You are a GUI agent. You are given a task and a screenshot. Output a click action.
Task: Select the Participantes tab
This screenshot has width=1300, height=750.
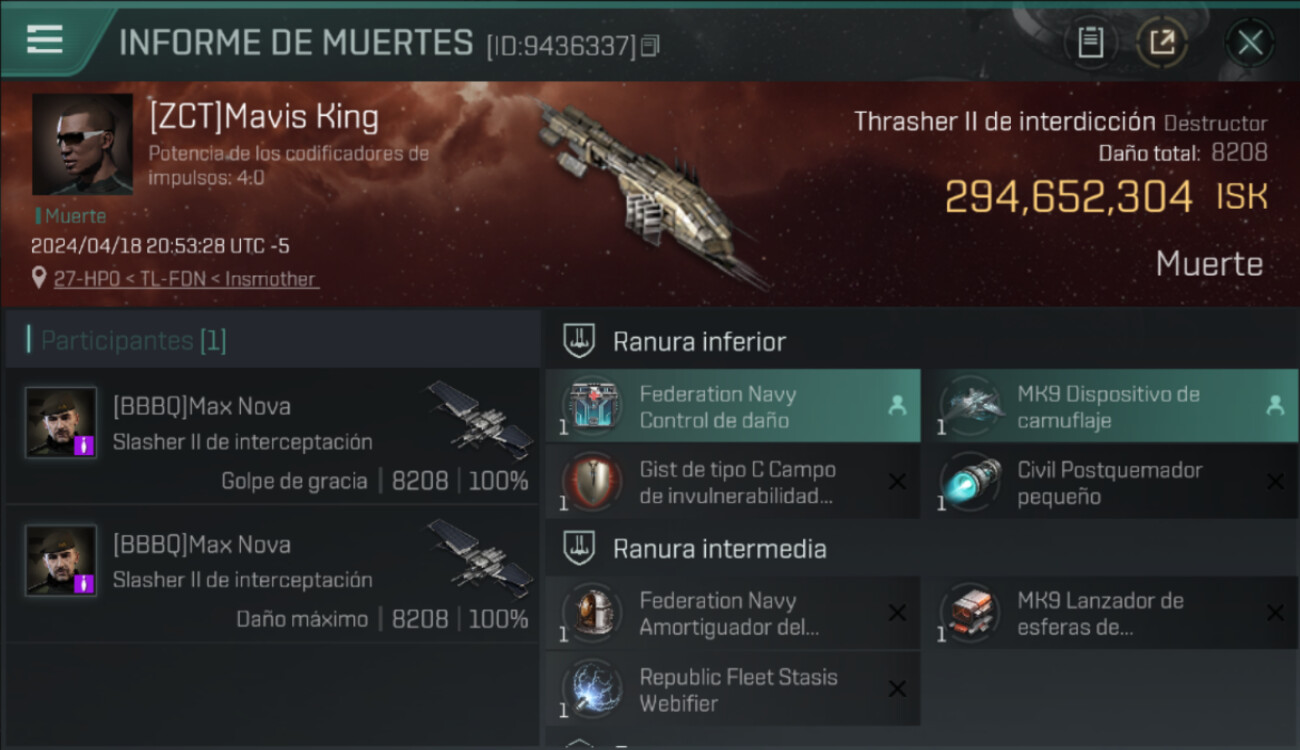[133, 340]
